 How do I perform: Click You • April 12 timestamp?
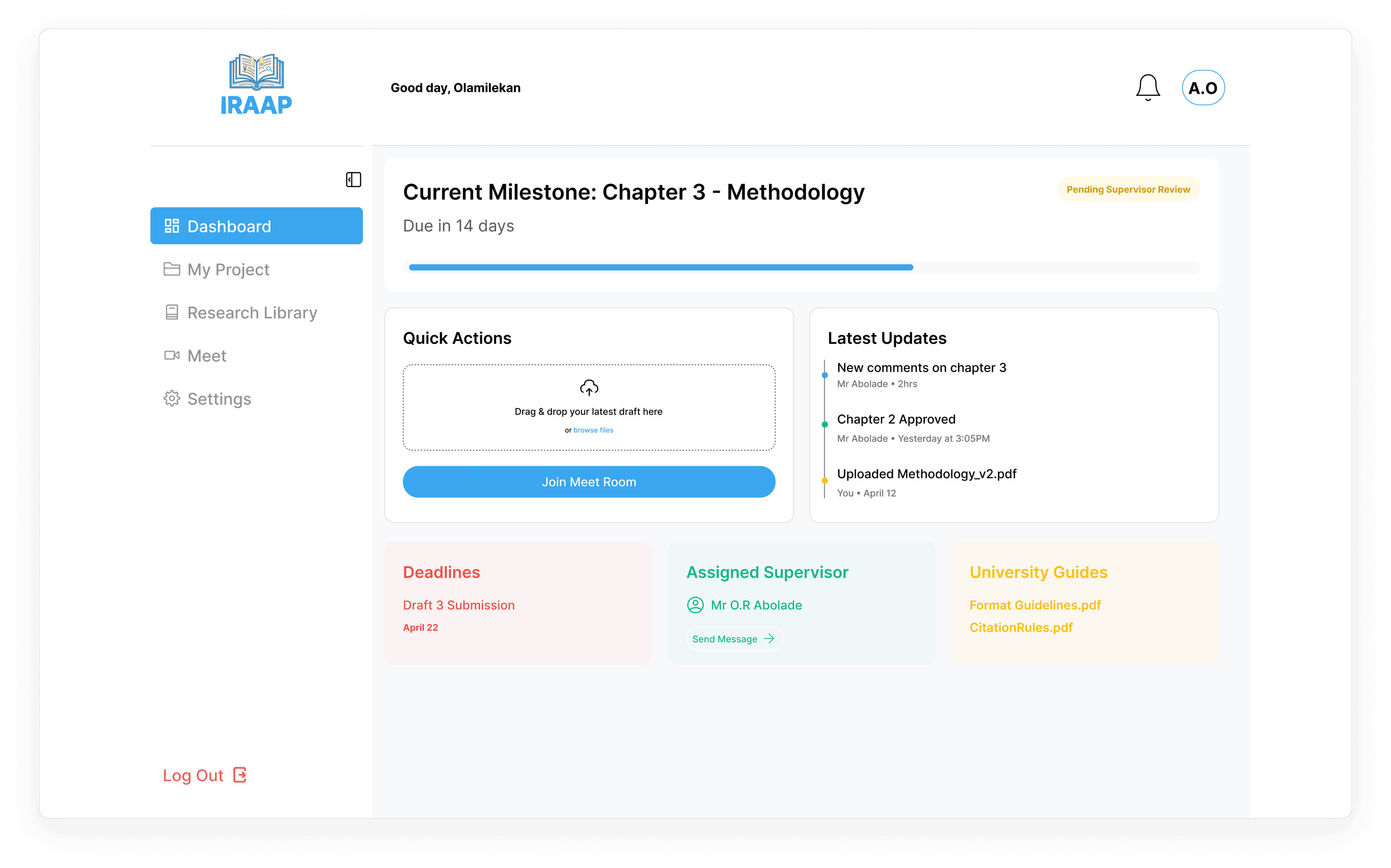[x=866, y=493]
